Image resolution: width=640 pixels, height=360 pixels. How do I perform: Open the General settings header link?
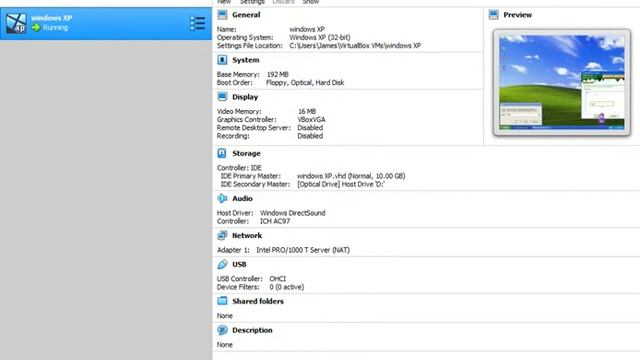(x=246, y=15)
